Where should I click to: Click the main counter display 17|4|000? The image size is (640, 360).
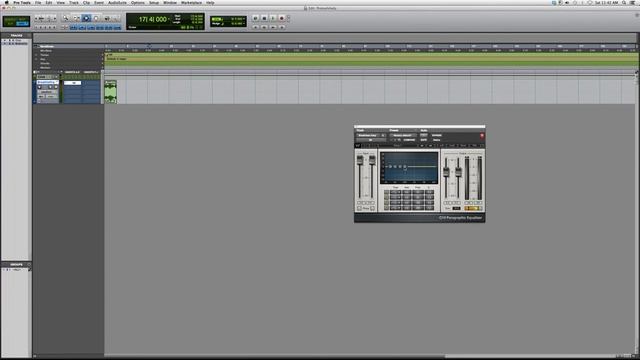coord(153,19)
